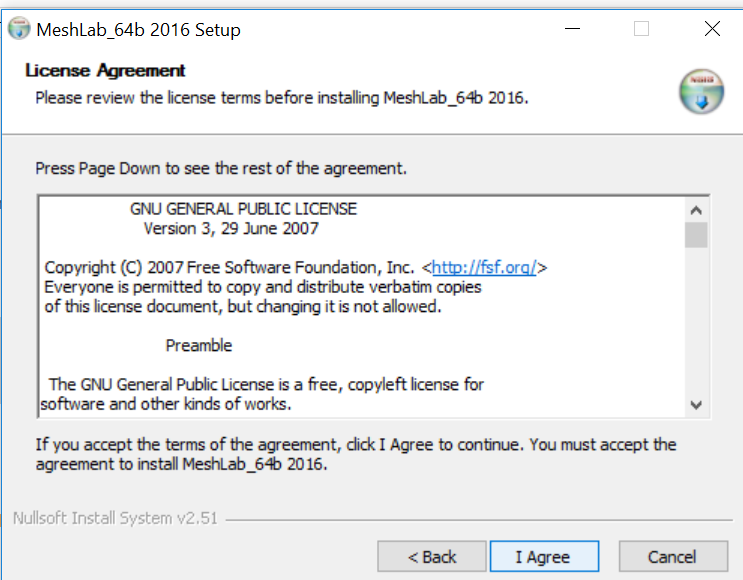Click the scrollbar track below the thumb
Screen dimensions: 743x580
[696, 320]
